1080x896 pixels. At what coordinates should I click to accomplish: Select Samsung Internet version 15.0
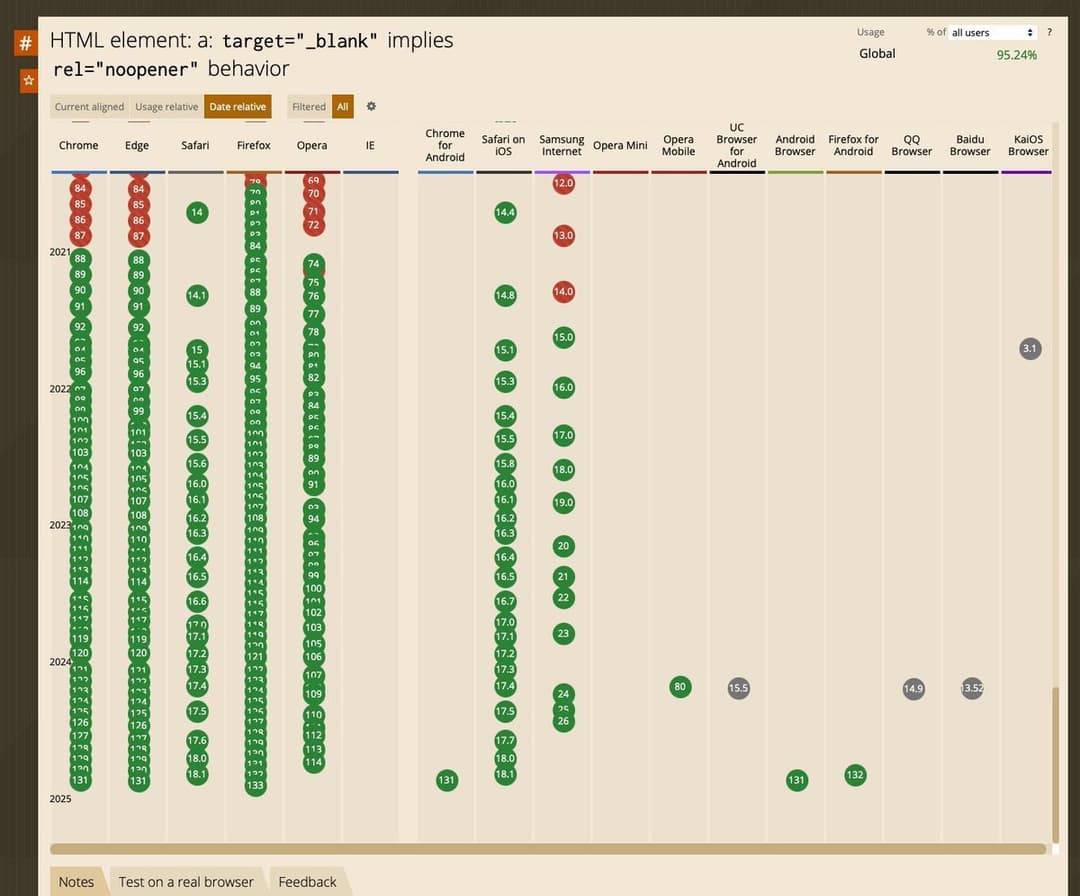coord(563,337)
